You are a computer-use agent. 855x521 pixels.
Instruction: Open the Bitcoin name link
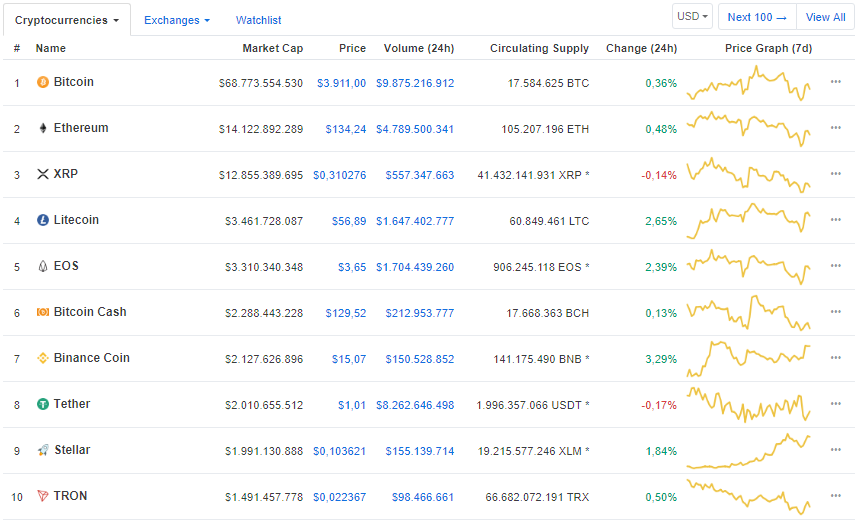pyautogui.click(x=74, y=82)
